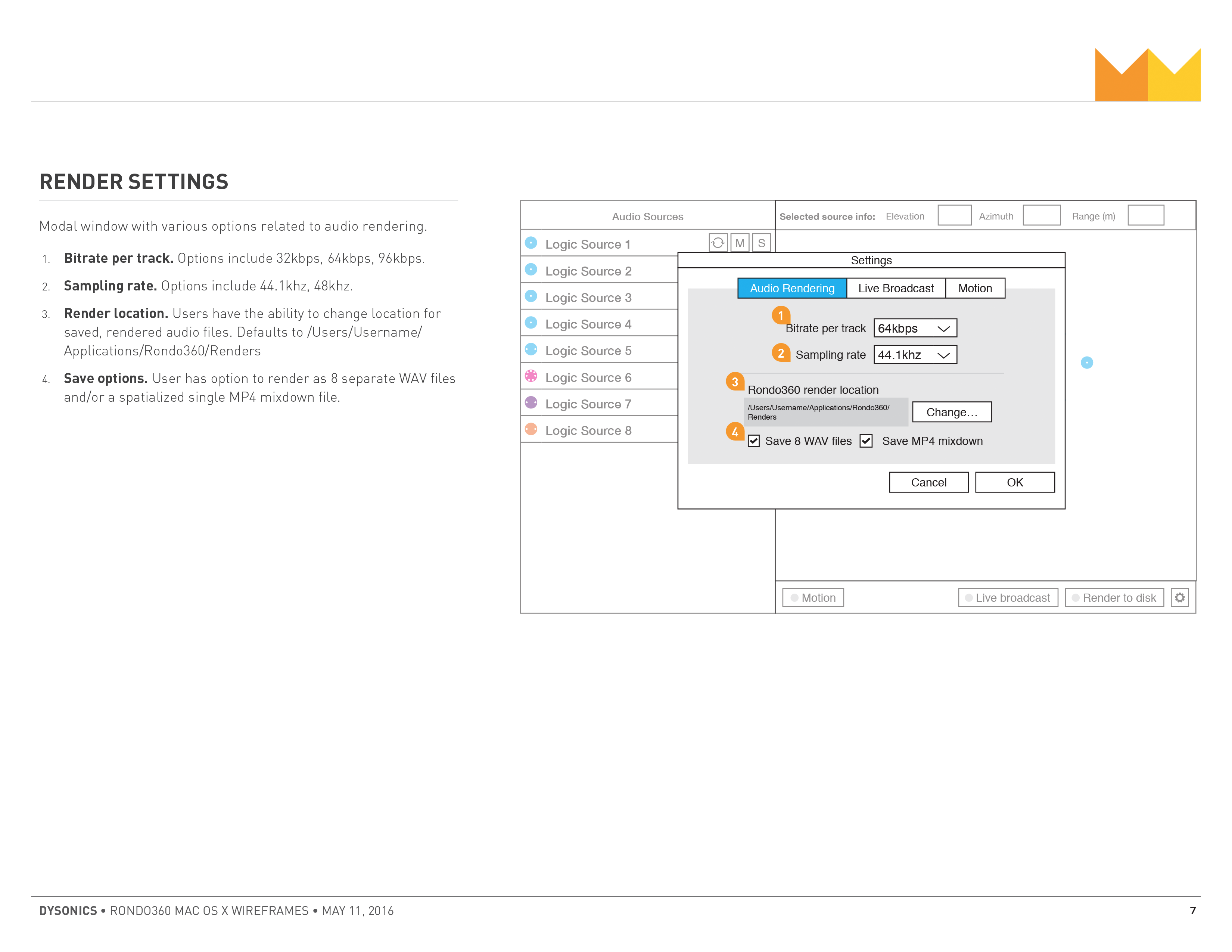
Task: Click the pink Logic Source 6 circle icon
Action: click(x=531, y=376)
